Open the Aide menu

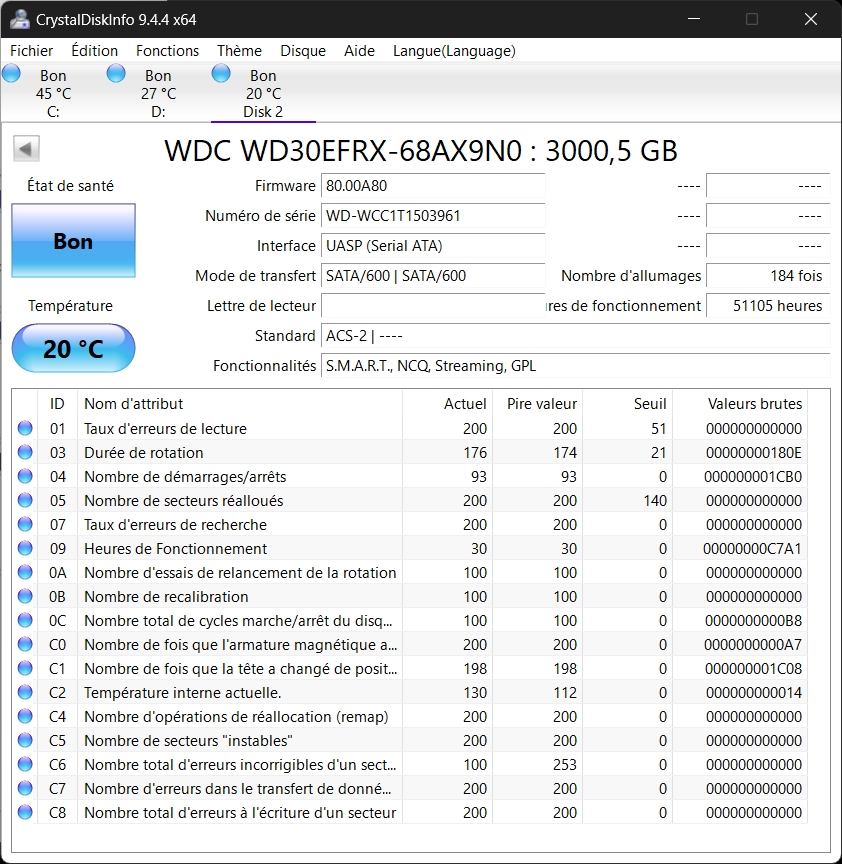coord(359,51)
